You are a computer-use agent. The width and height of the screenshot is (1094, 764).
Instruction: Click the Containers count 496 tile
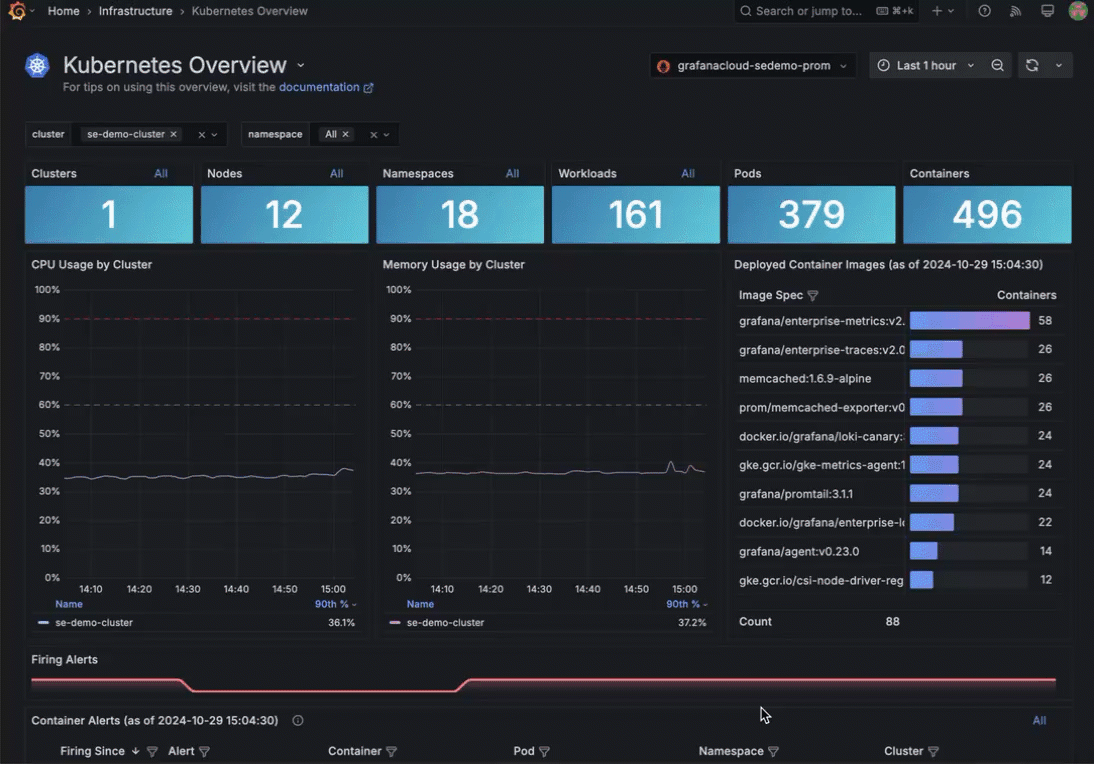pyautogui.click(x=987, y=214)
